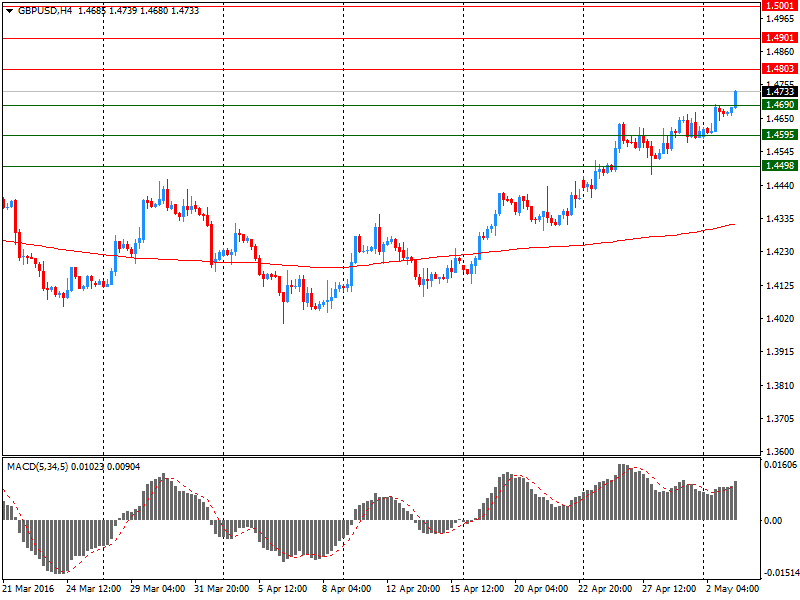Click the 1.3705 price axis value
The height and width of the screenshot is (600, 800).
click(x=780, y=419)
